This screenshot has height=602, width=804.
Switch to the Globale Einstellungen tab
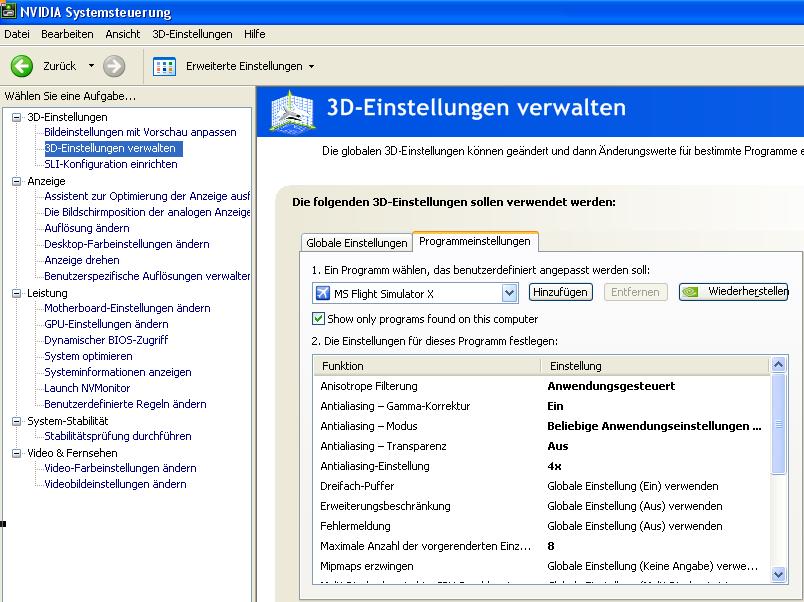click(356, 243)
